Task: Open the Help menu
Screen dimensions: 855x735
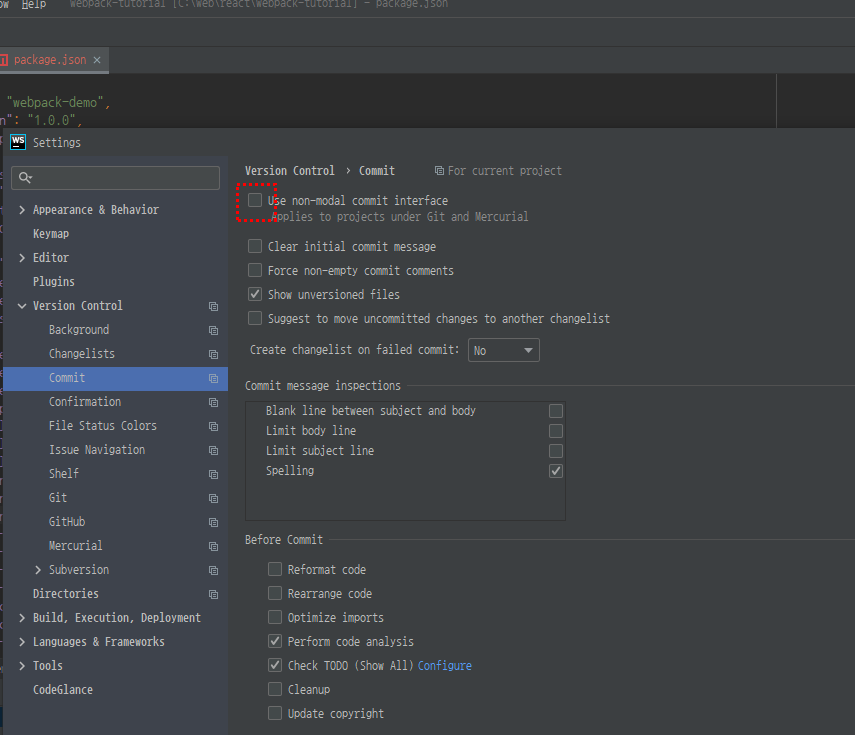Action: (34, 5)
